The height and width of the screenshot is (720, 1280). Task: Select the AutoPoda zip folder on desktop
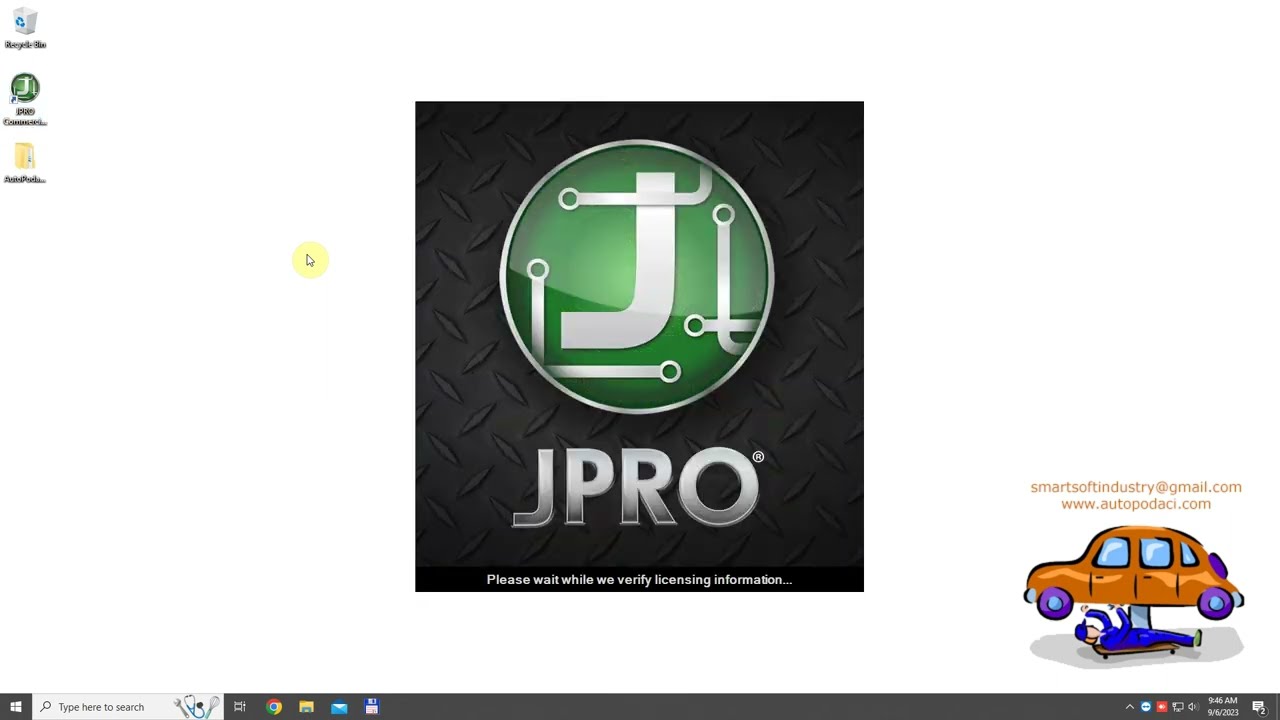coord(25,163)
